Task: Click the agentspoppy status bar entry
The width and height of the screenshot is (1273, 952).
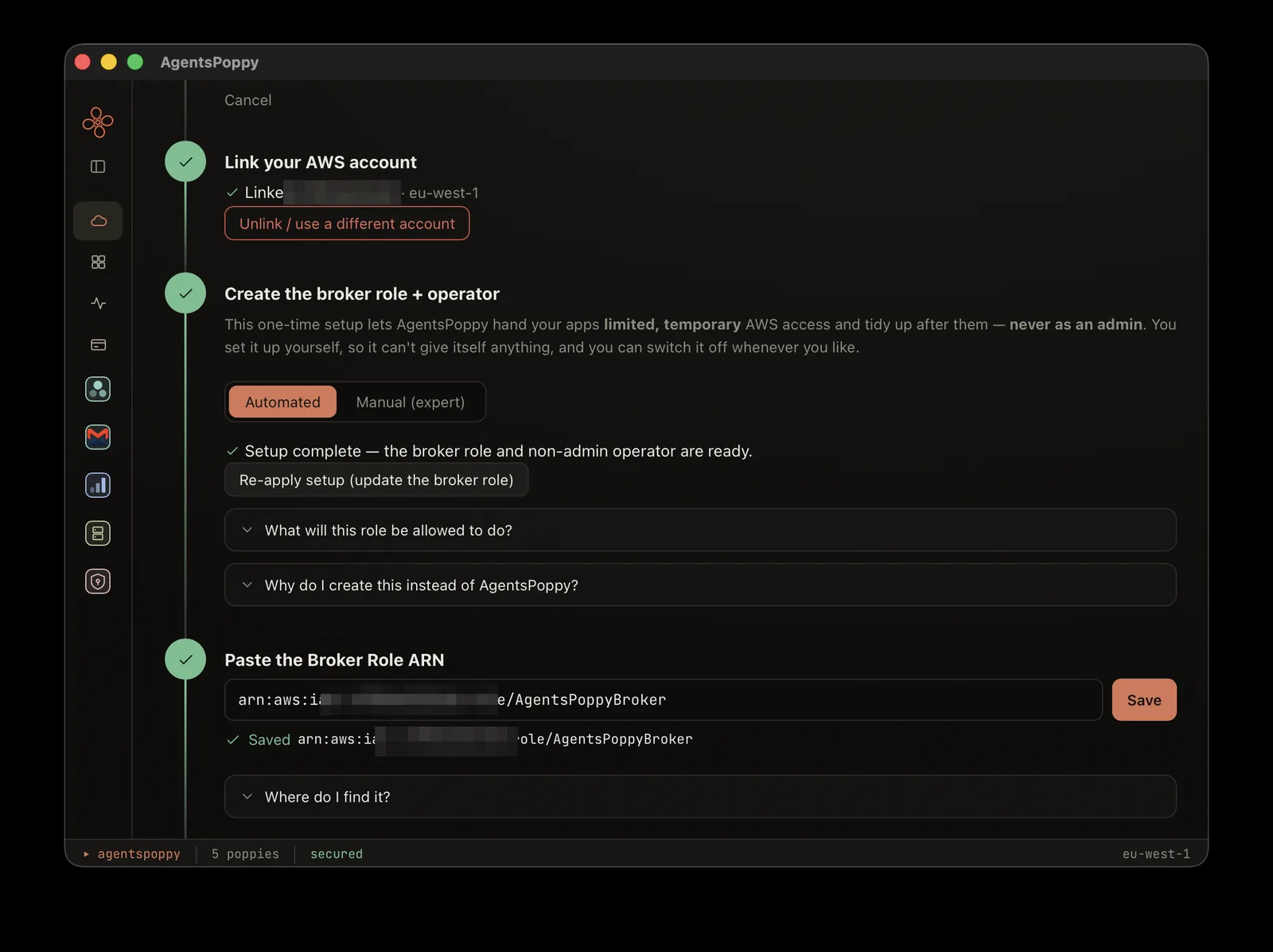Action: pyautogui.click(x=132, y=853)
